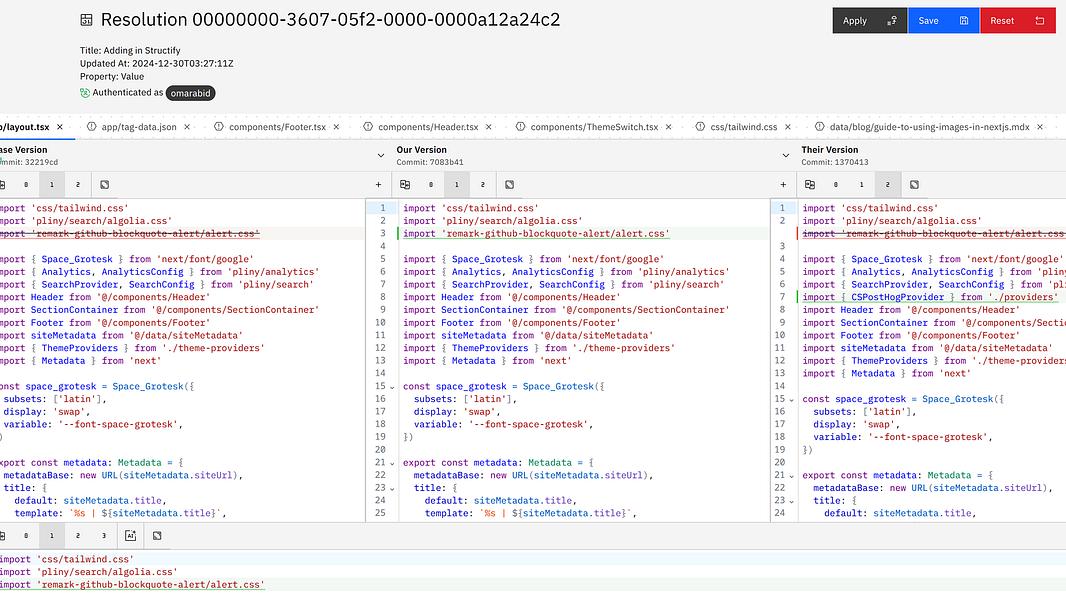
Task: Close the app/tag-data.json tab
Action: coord(187,127)
